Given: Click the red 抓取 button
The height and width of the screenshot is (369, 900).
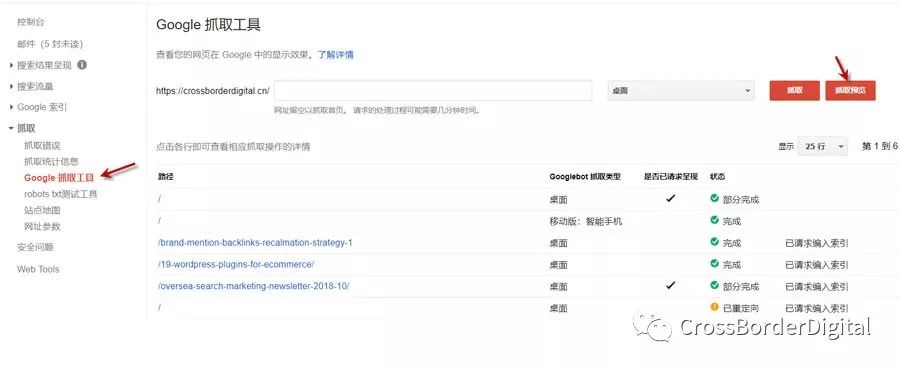Looking at the screenshot, I should 794,91.
